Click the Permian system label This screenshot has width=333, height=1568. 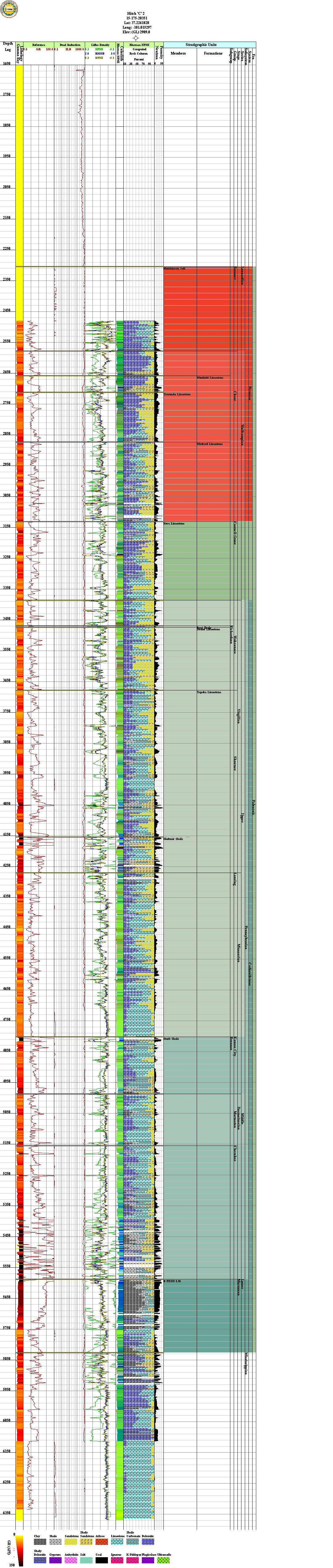pos(250,393)
